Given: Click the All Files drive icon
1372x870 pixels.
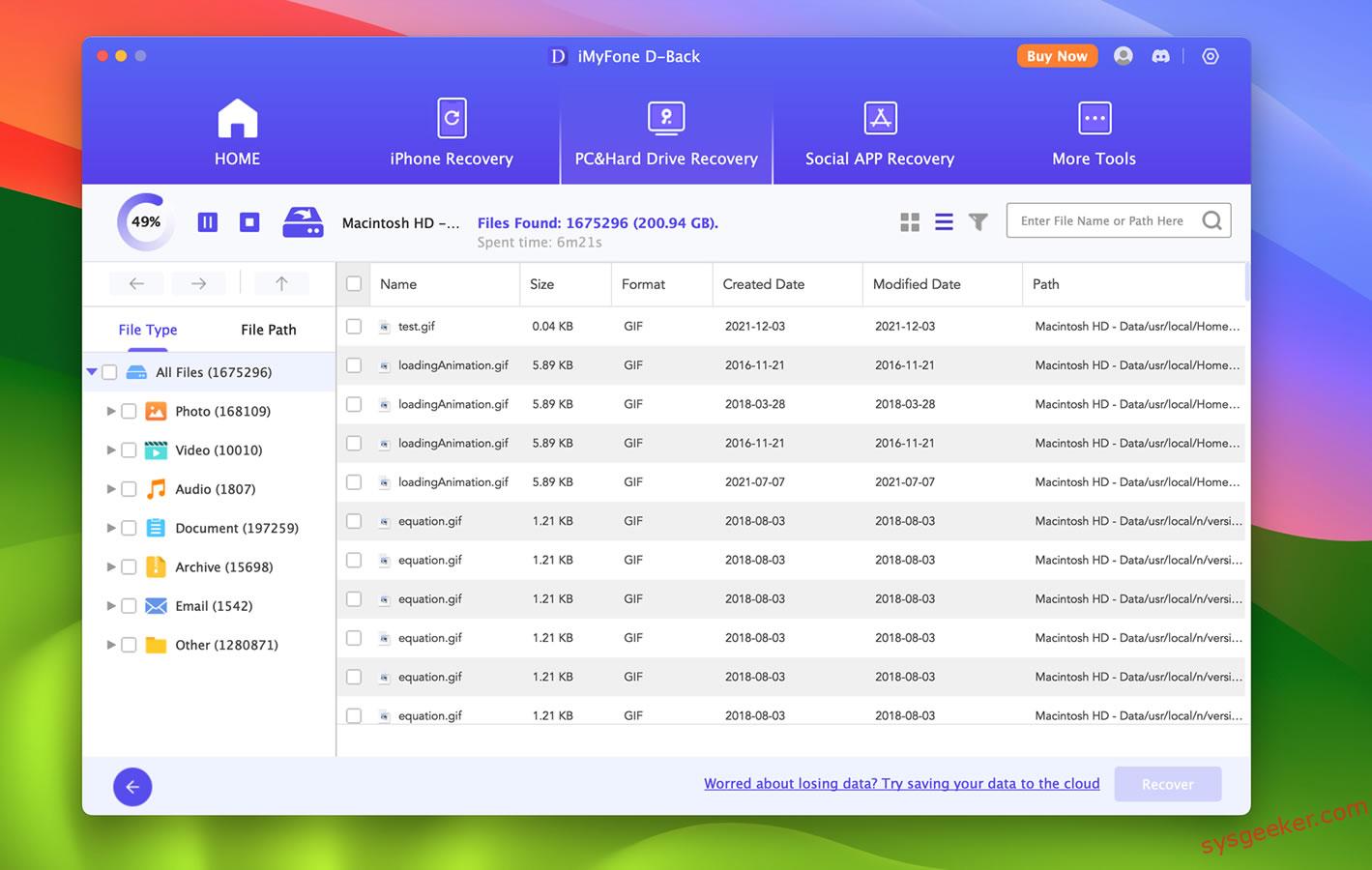Looking at the screenshot, I should point(136,372).
